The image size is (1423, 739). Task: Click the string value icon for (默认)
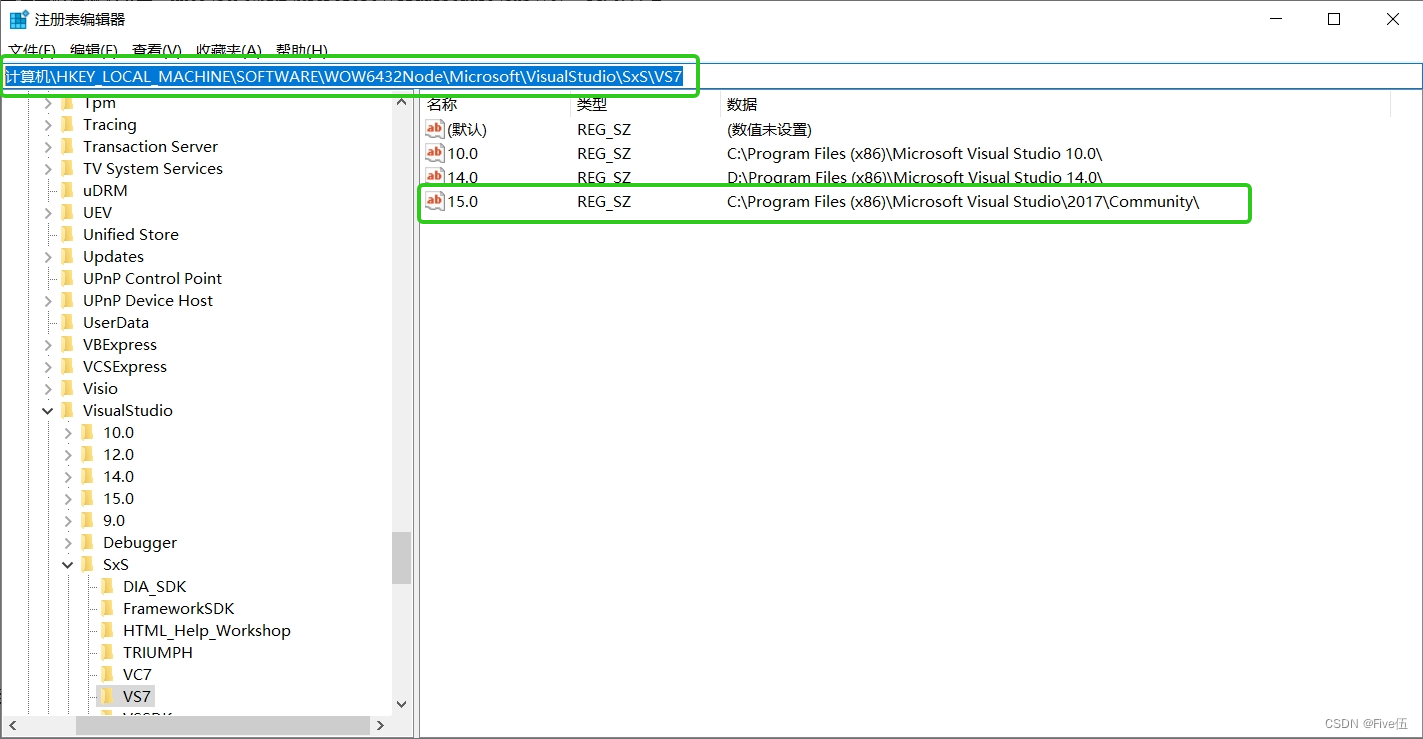click(x=435, y=129)
